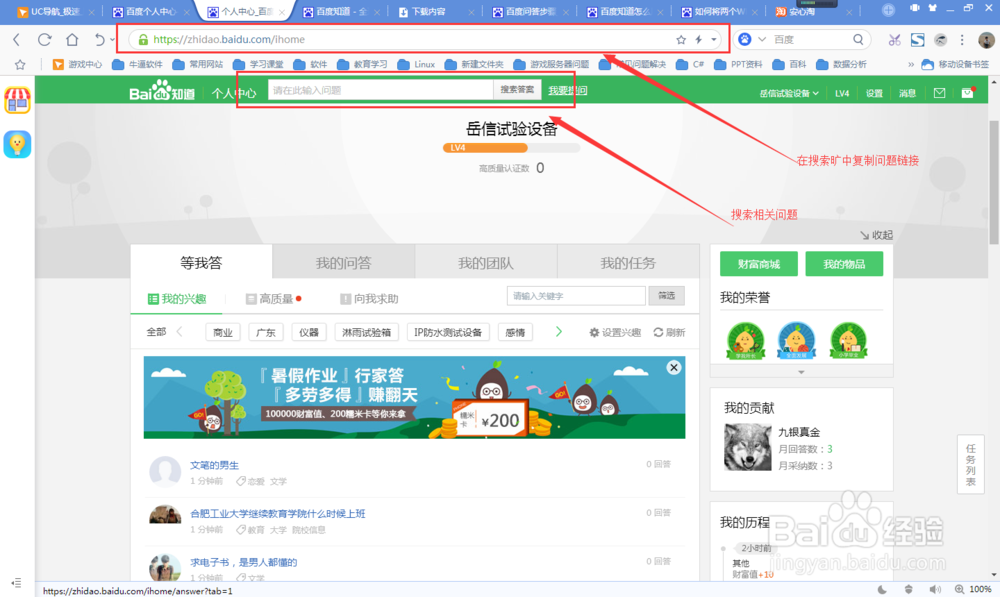The width and height of the screenshot is (1000, 597).
Task: Open question 文笔的男生
Action: tap(214, 465)
